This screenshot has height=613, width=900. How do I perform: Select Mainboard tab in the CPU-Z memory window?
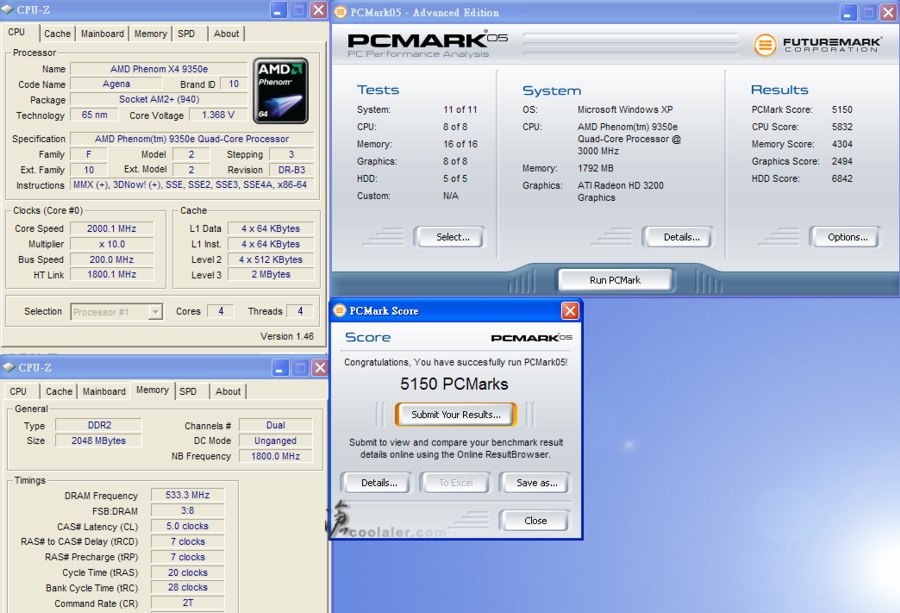tap(104, 391)
